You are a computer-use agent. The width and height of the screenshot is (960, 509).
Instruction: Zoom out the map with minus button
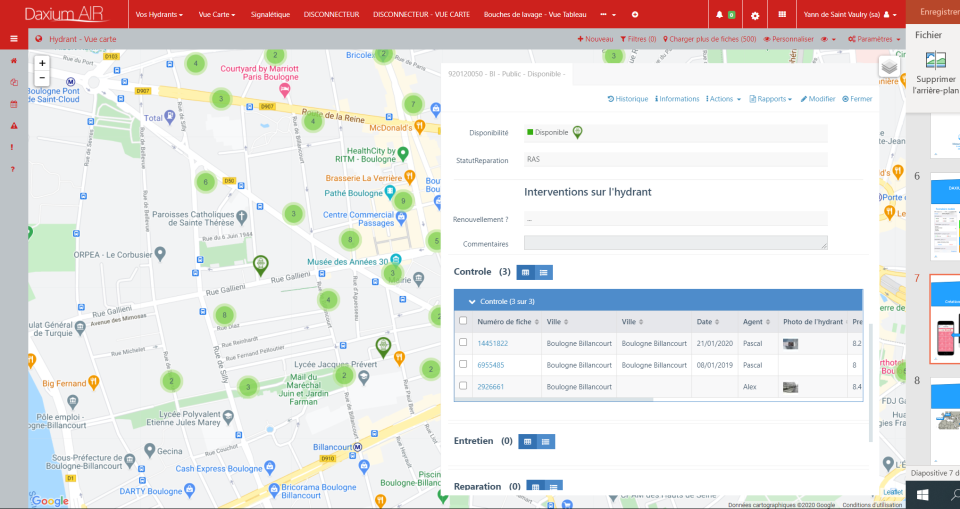coord(42,78)
